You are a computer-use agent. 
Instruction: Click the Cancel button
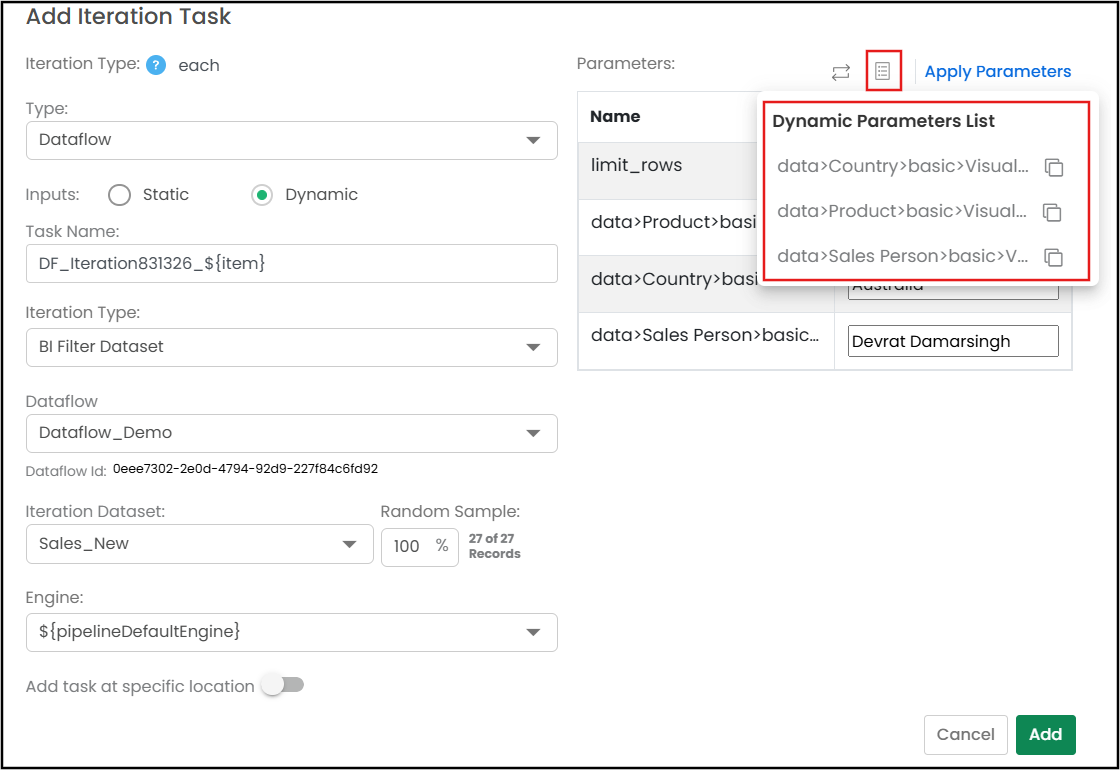tap(965, 734)
